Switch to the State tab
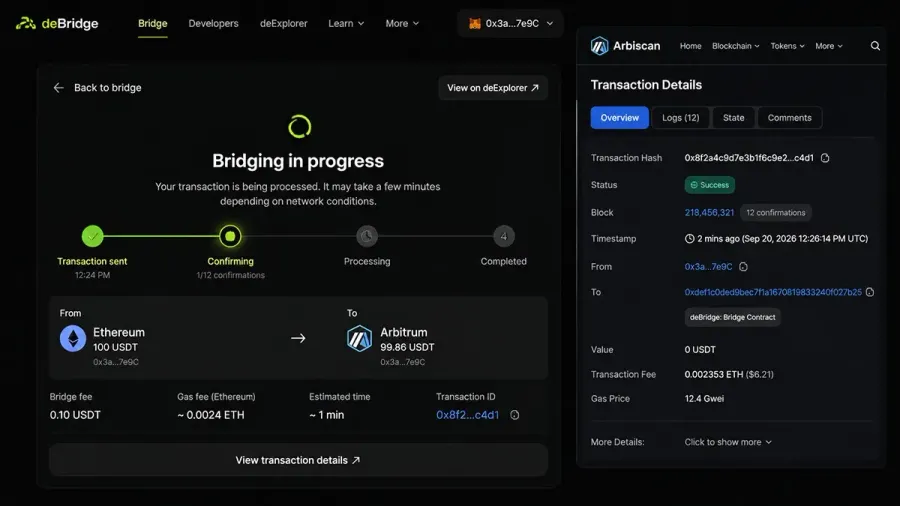The image size is (900, 506). point(733,118)
